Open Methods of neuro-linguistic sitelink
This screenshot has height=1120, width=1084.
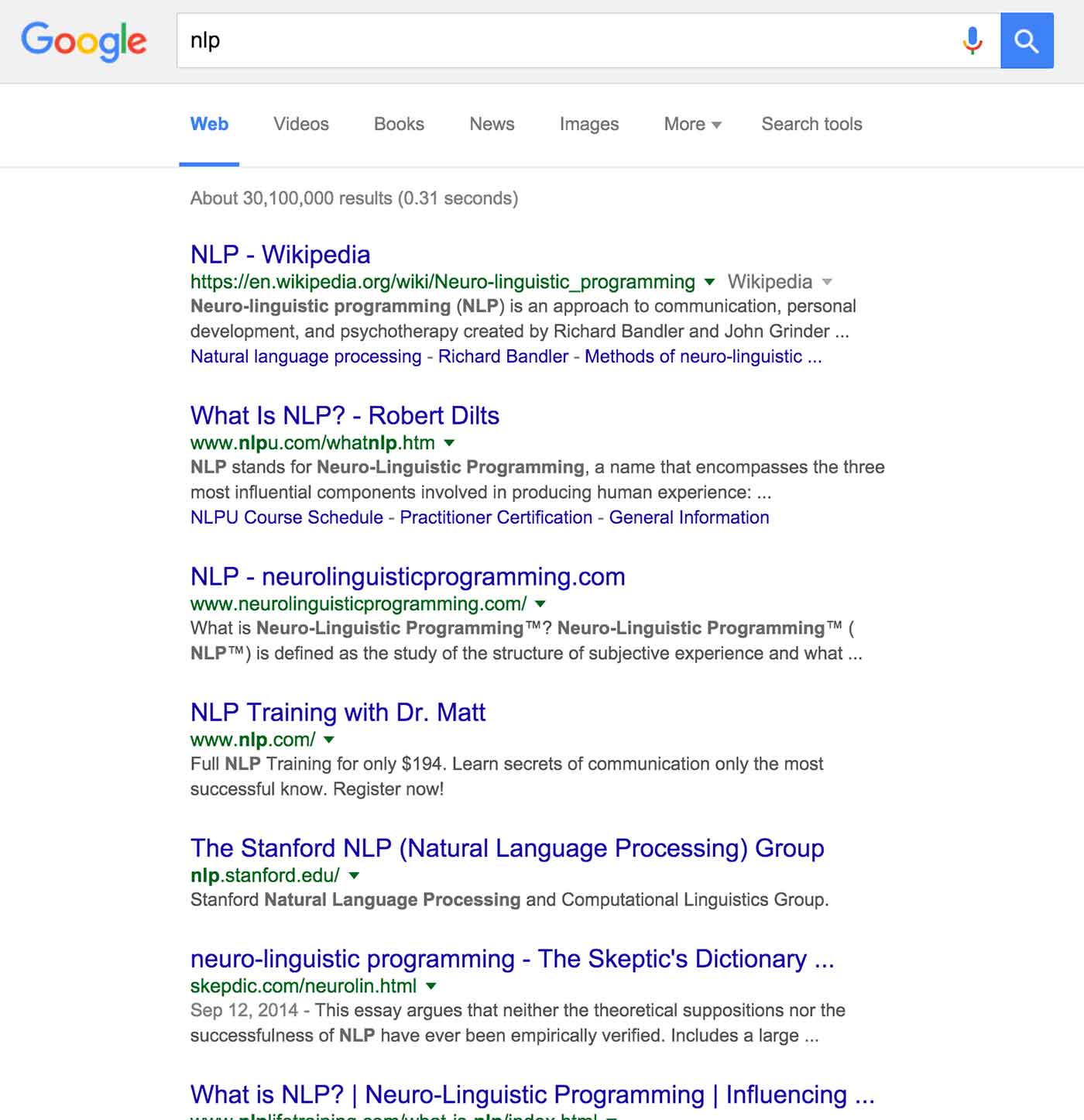(x=703, y=356)
